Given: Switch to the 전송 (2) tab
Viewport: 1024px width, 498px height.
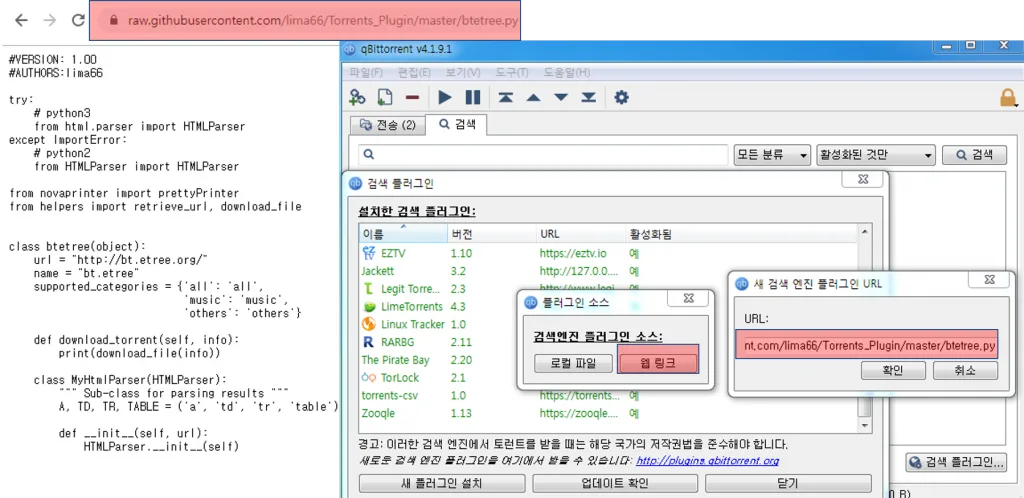Looking at the screenshot, I should [387, 125].
